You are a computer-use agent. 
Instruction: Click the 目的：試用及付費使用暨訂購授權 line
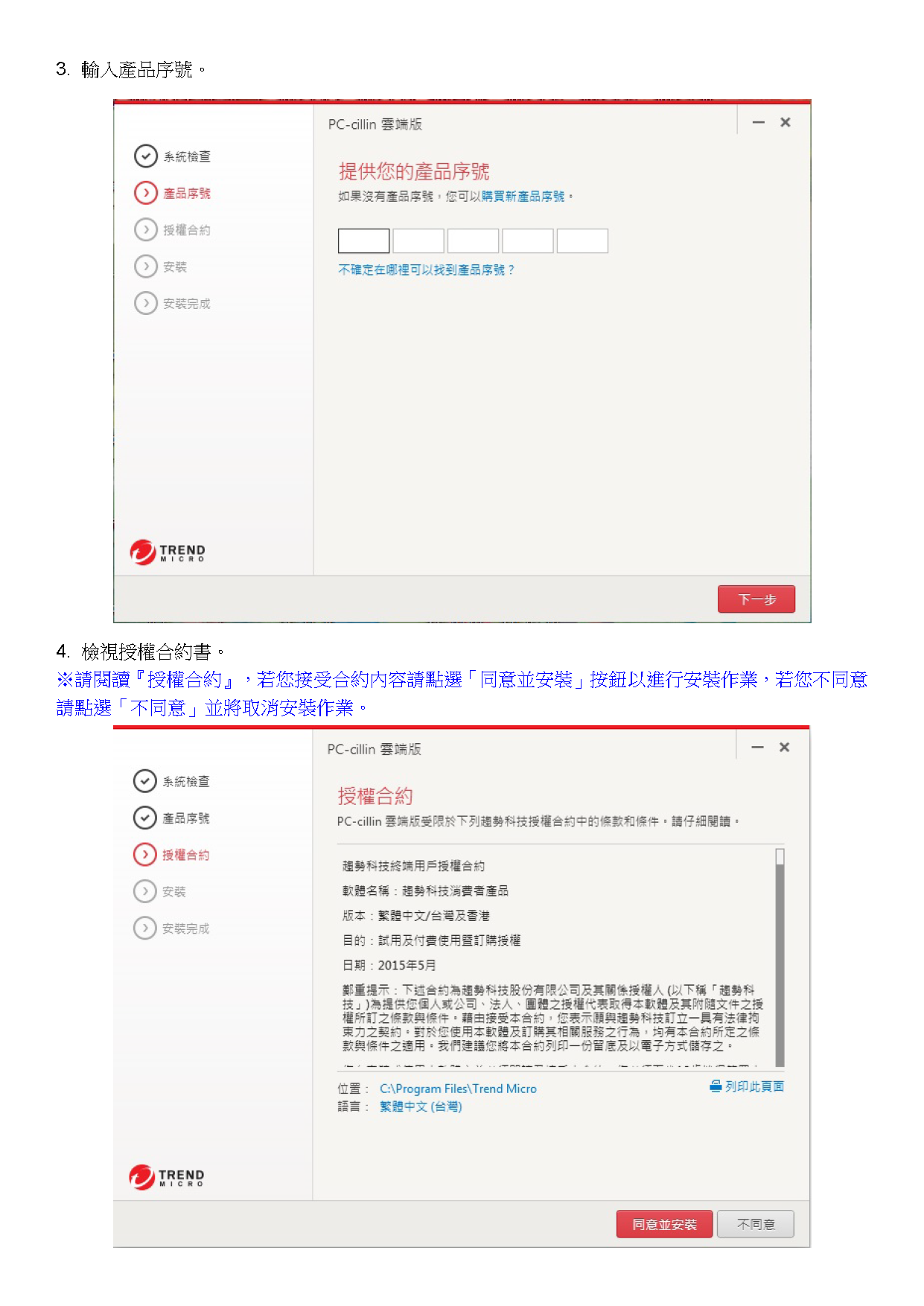coord(432,940)
